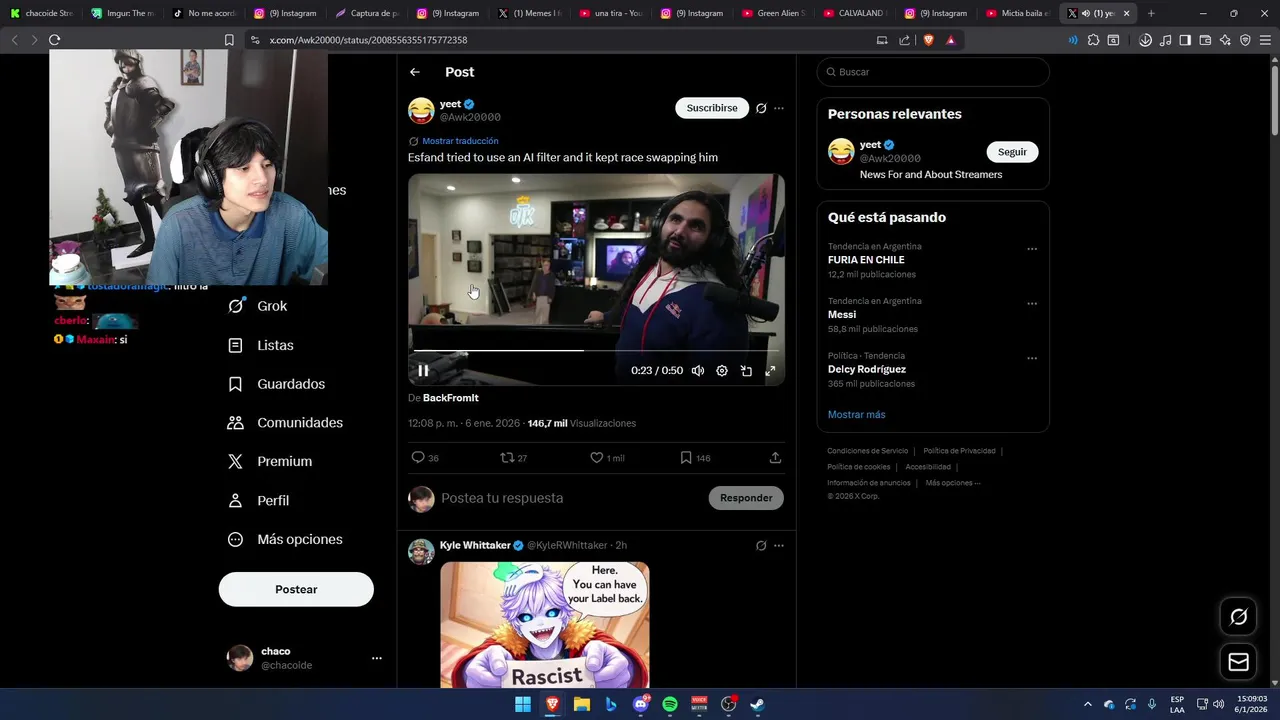Open BackFromIt source link

(x=450, y=398)
